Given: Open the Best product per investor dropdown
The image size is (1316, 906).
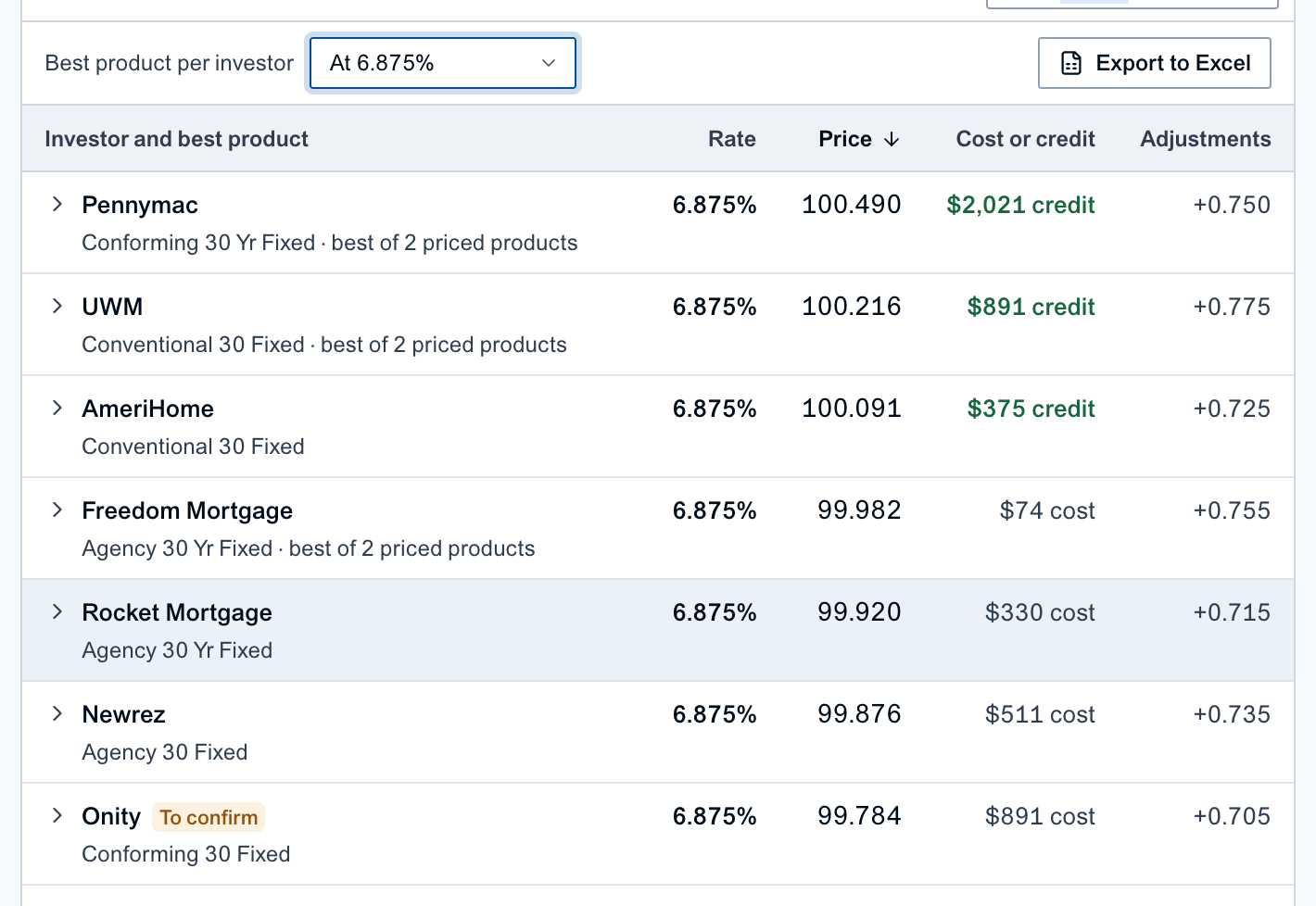Looking at the screenshot, I should click(443, 63).
